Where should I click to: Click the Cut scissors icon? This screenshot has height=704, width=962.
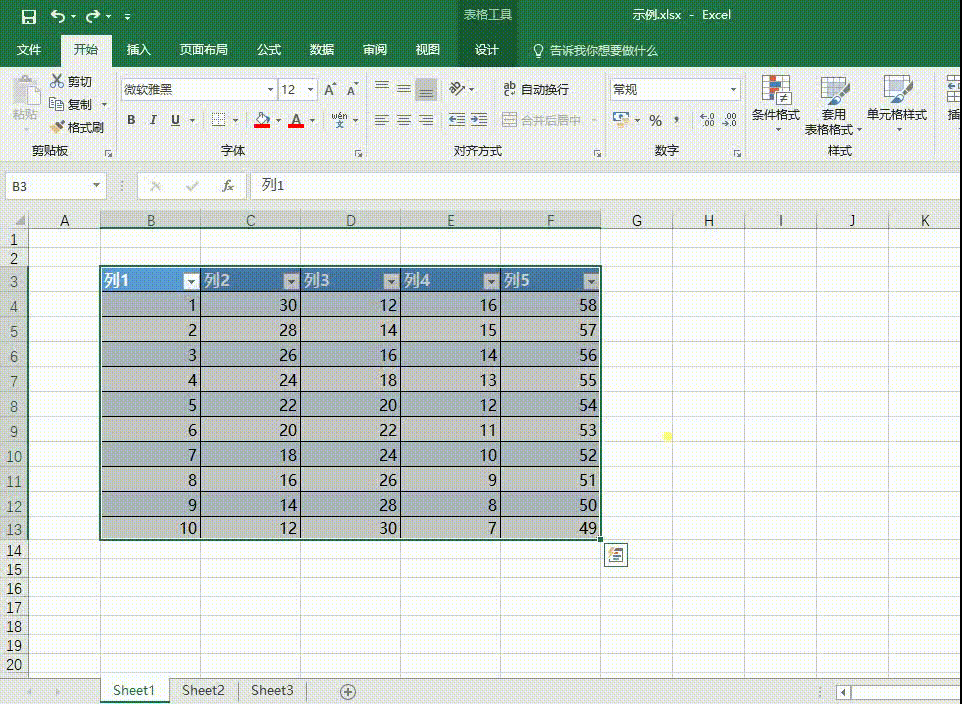click(x=57, y=81)
